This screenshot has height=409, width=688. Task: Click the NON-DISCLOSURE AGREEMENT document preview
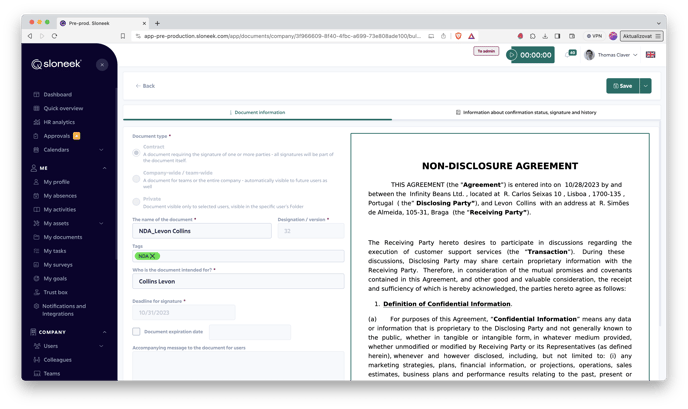500,257
